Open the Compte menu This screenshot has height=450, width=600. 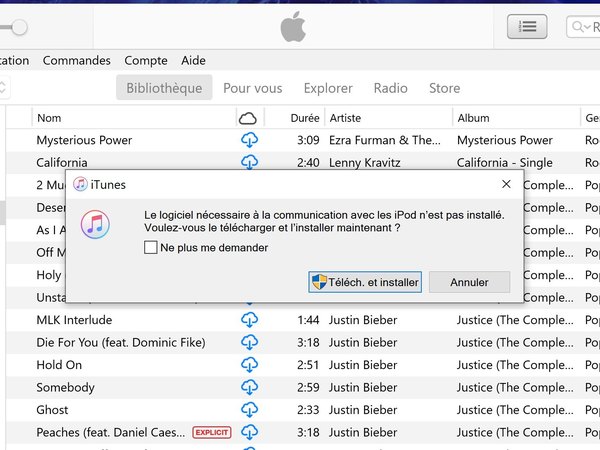(146, 60)
